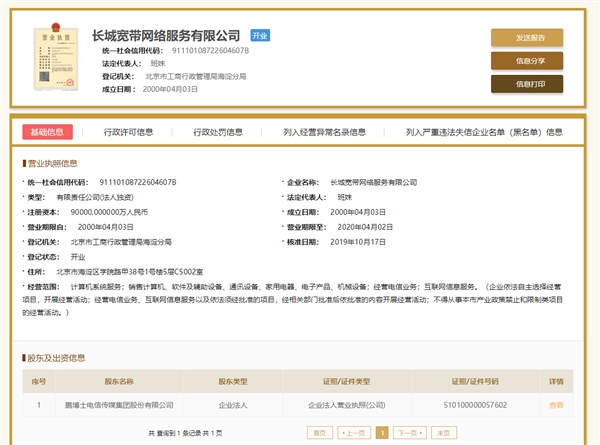Click shareholder name 鹏博士电信传媒集团股份有限公司
The image size is (600, 445).
point(119,405)
